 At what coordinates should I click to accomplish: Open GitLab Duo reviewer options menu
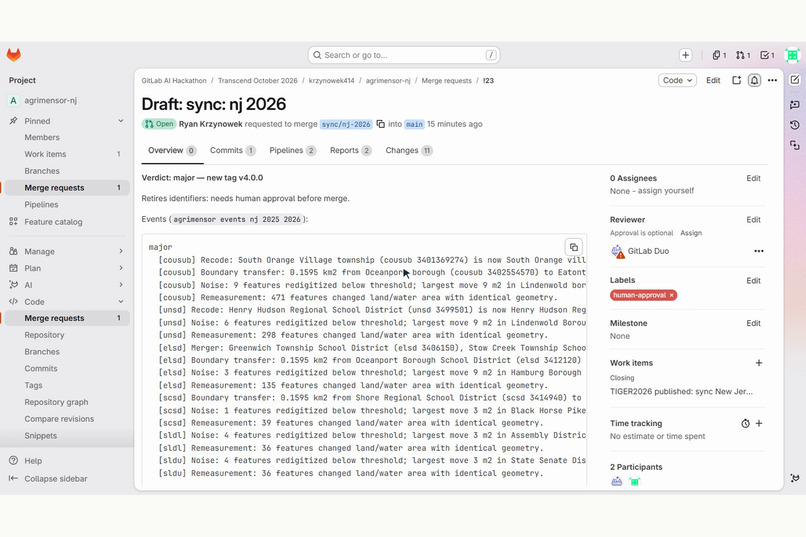click(x=759, y=251)
